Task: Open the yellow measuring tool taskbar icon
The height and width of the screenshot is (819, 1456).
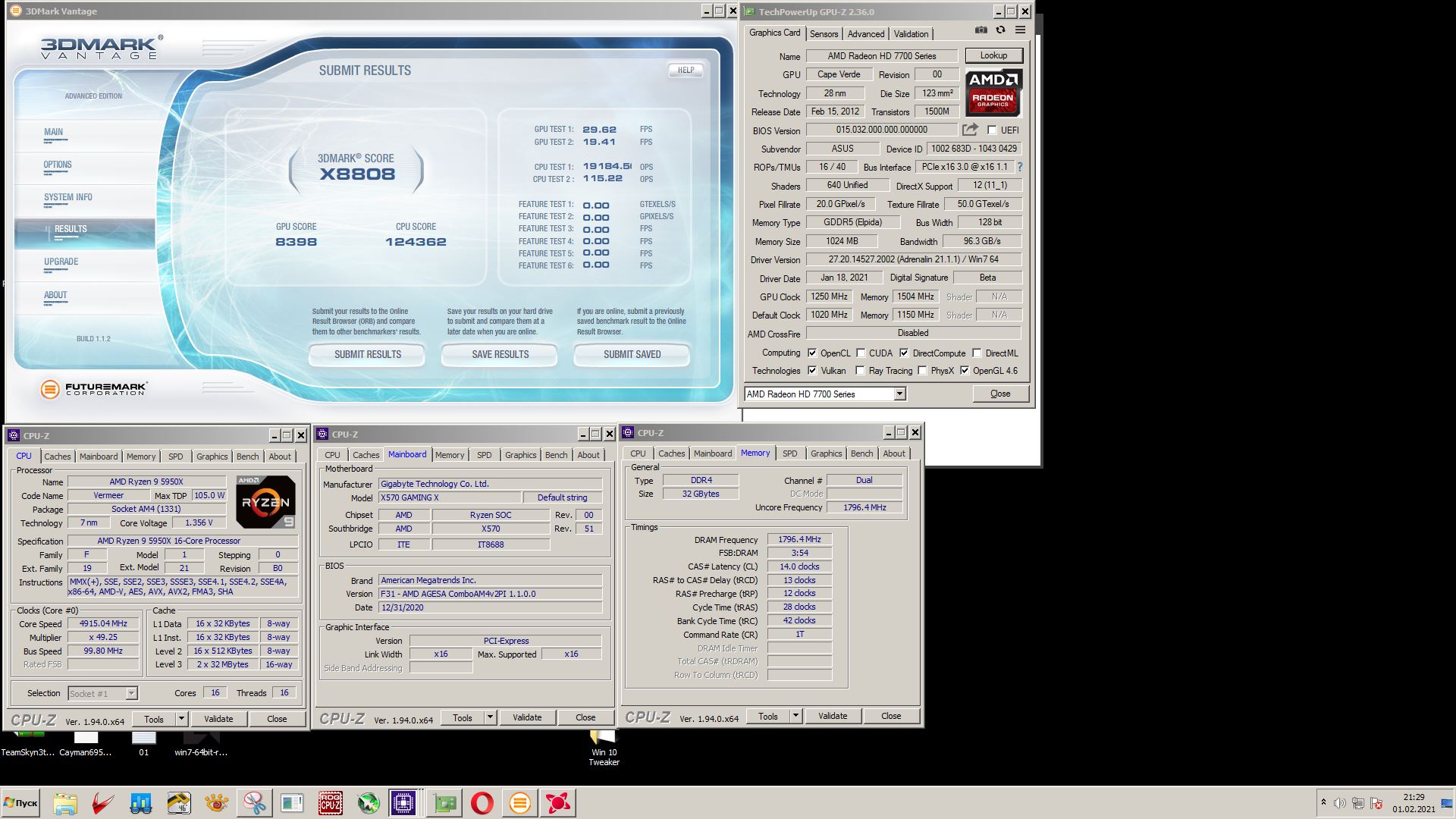Action: (179, 803)
